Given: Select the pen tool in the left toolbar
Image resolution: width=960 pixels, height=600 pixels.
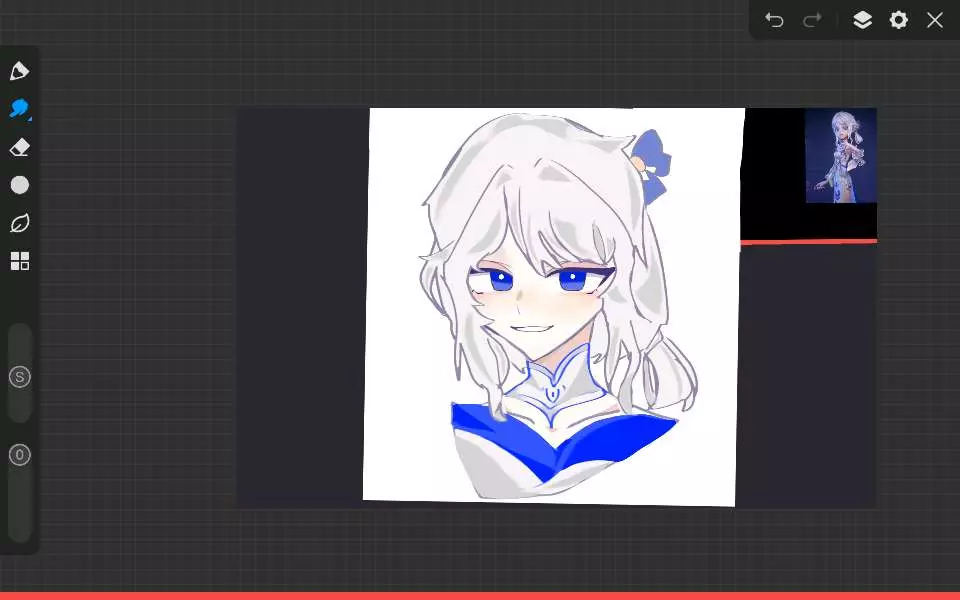Looking at the screenshot, I should 19,71.
